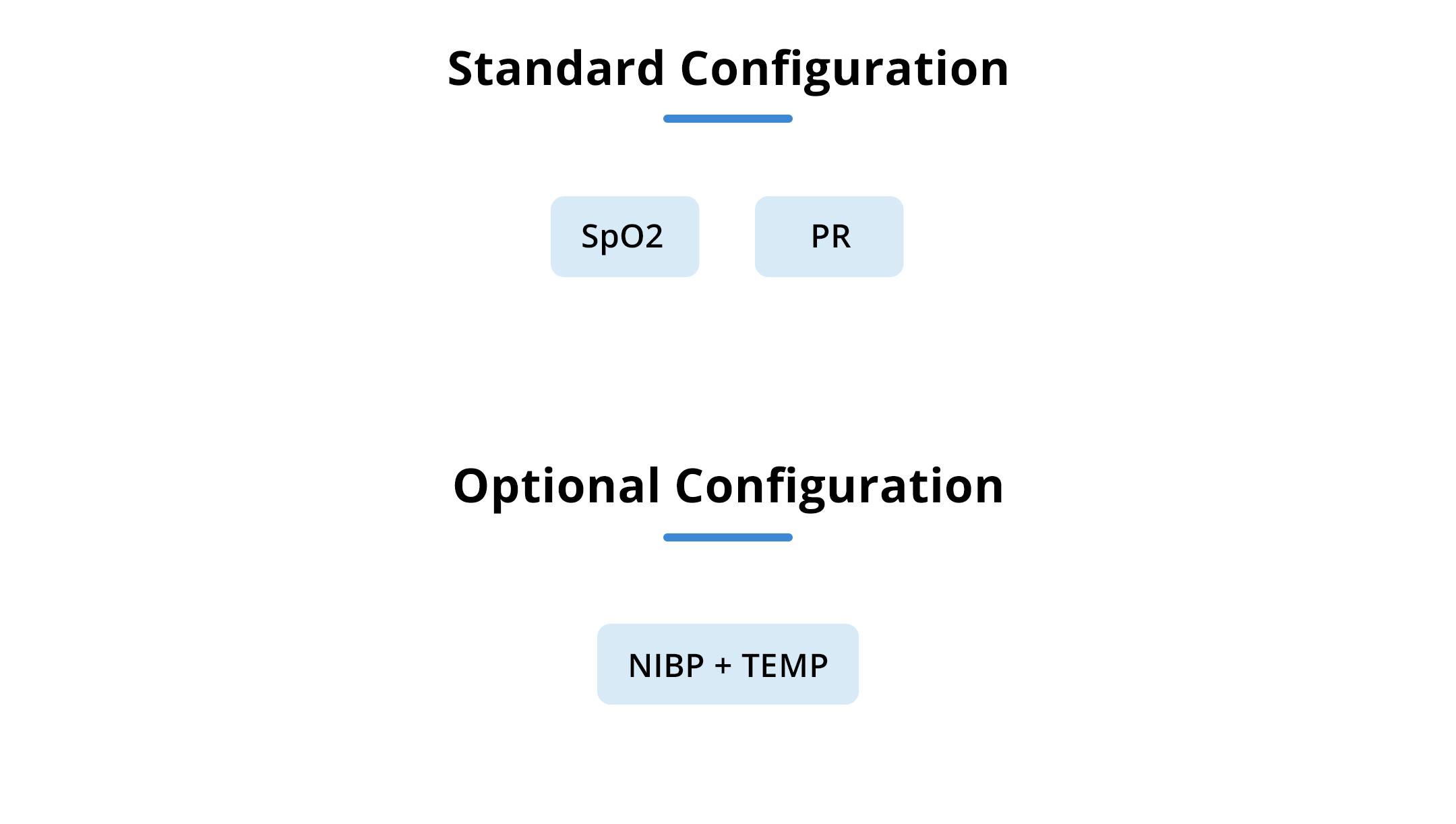
Task: Choose the NIBP + TEMP option
Action: 727,664
